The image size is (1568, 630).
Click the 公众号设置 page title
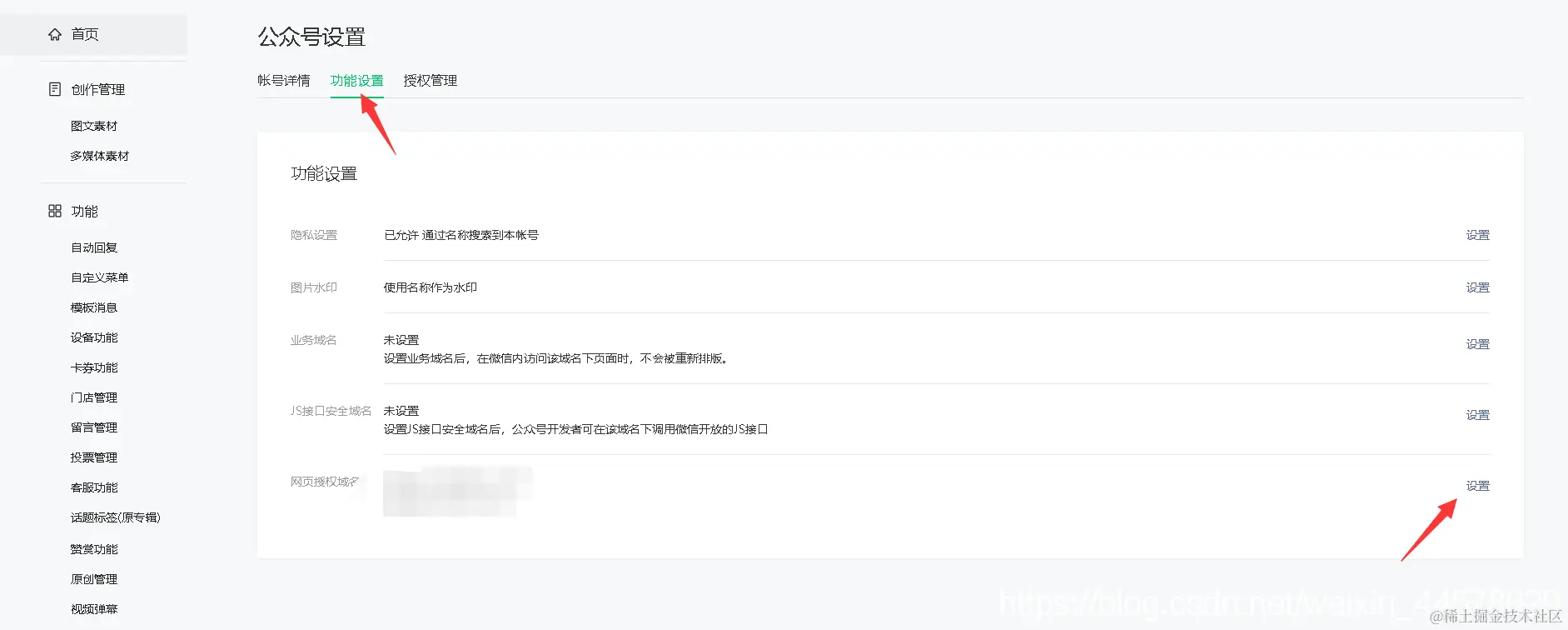tap(311, 37)
